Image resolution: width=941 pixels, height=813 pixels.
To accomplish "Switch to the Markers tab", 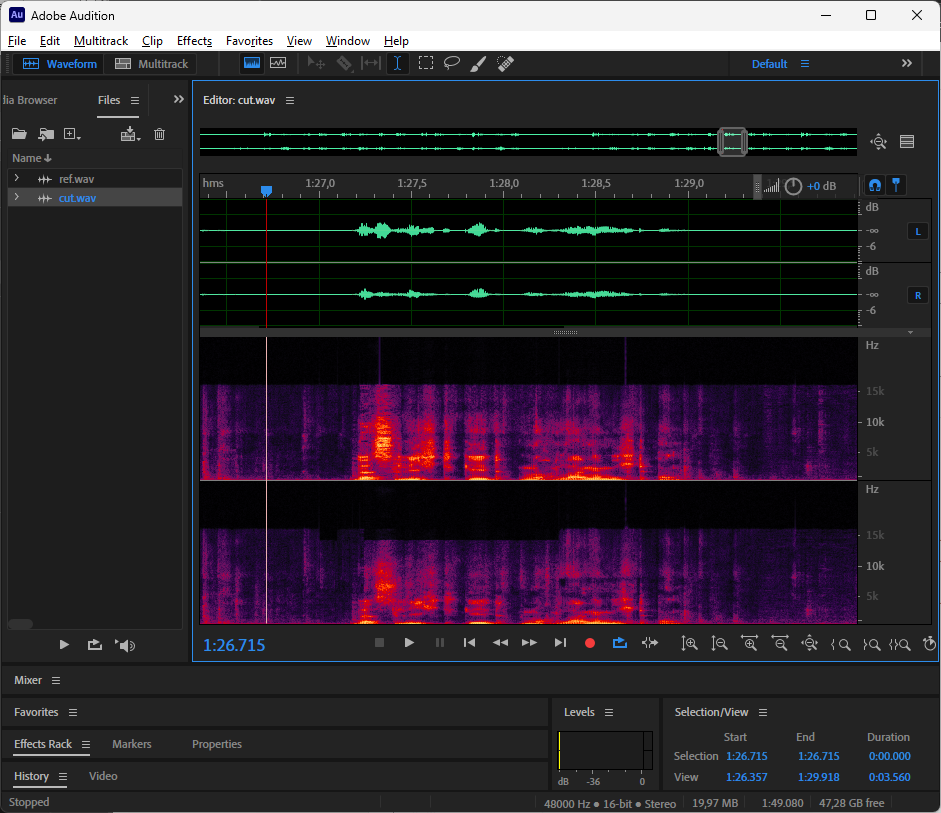I will [132, 744].
